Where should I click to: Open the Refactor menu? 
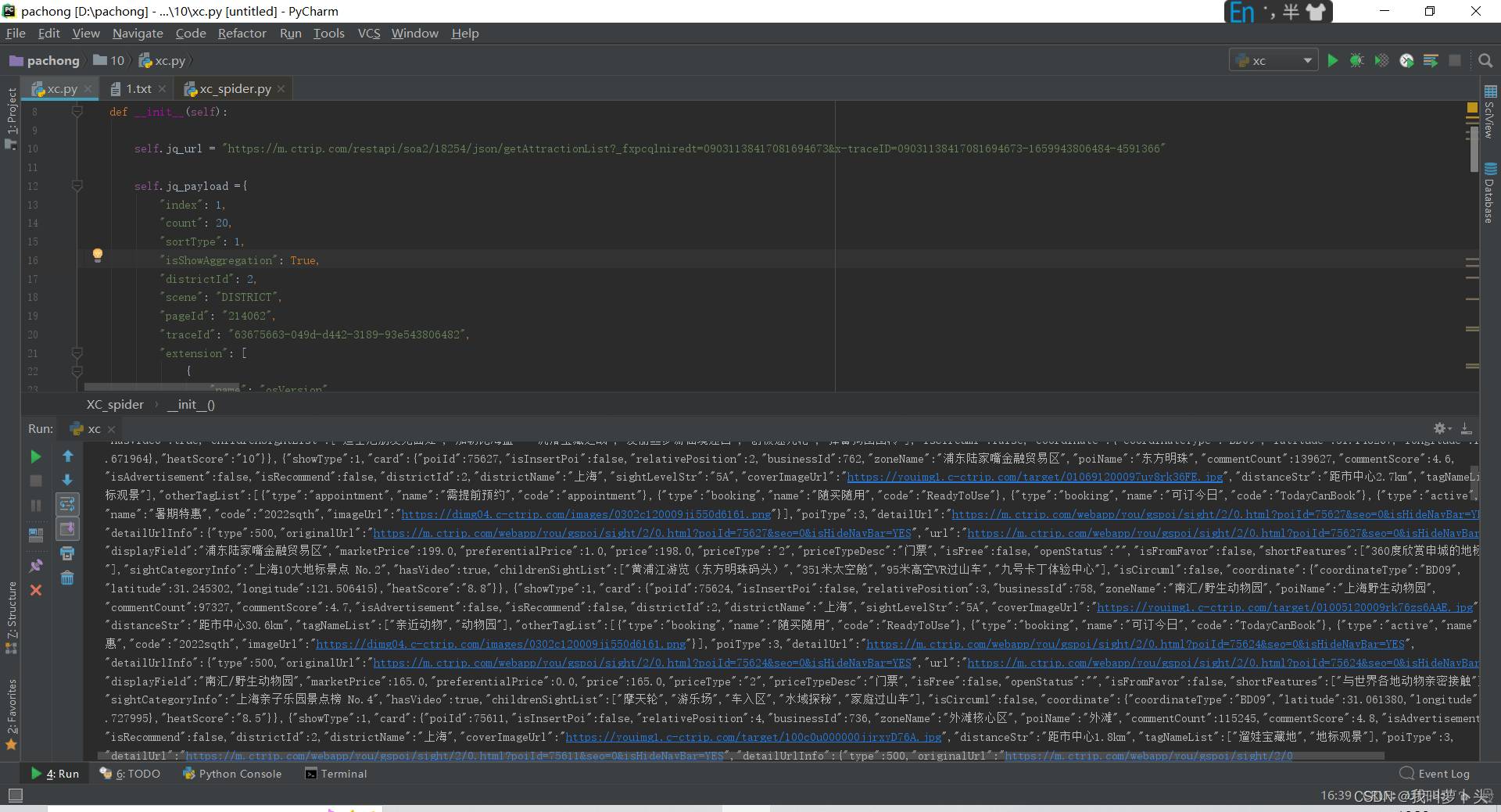242,33
